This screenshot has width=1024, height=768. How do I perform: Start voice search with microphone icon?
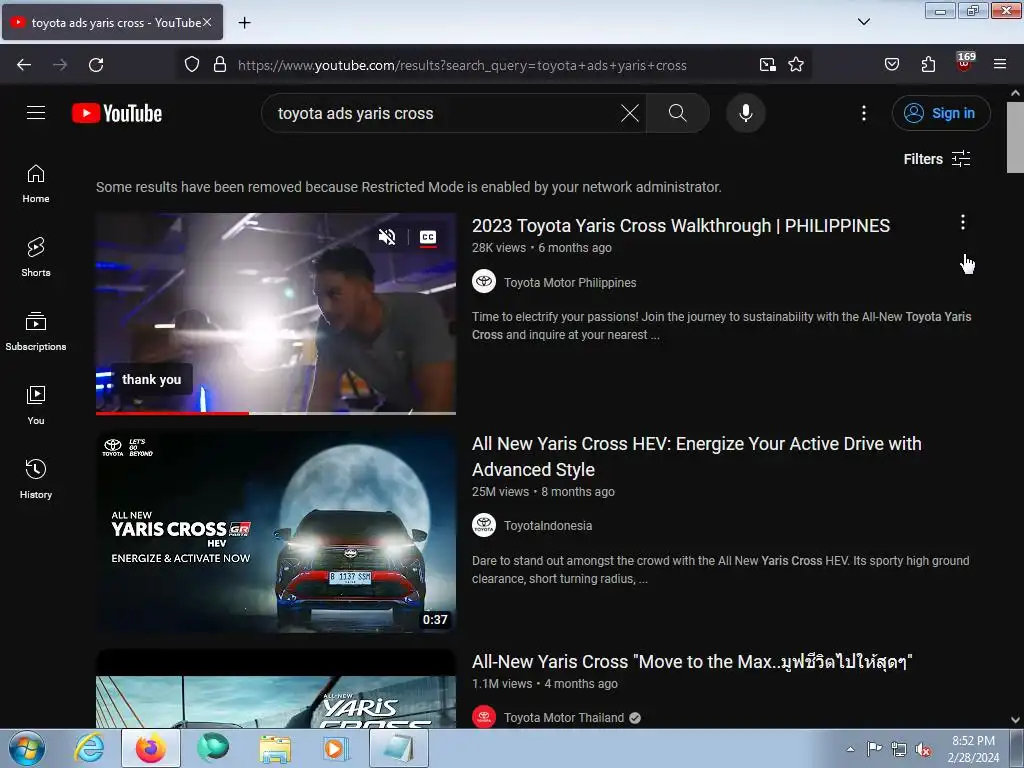[745, 113]
